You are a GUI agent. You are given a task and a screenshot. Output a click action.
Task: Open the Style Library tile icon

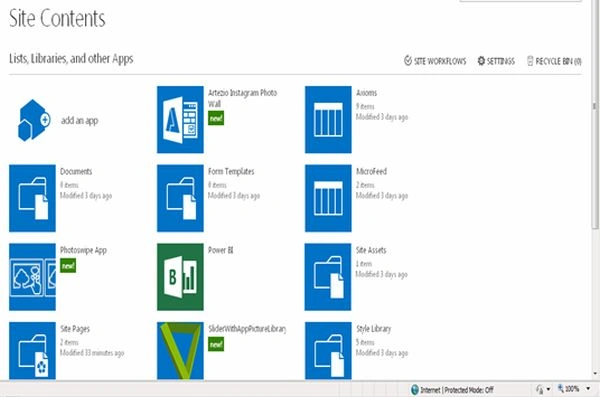coord(328,351)
